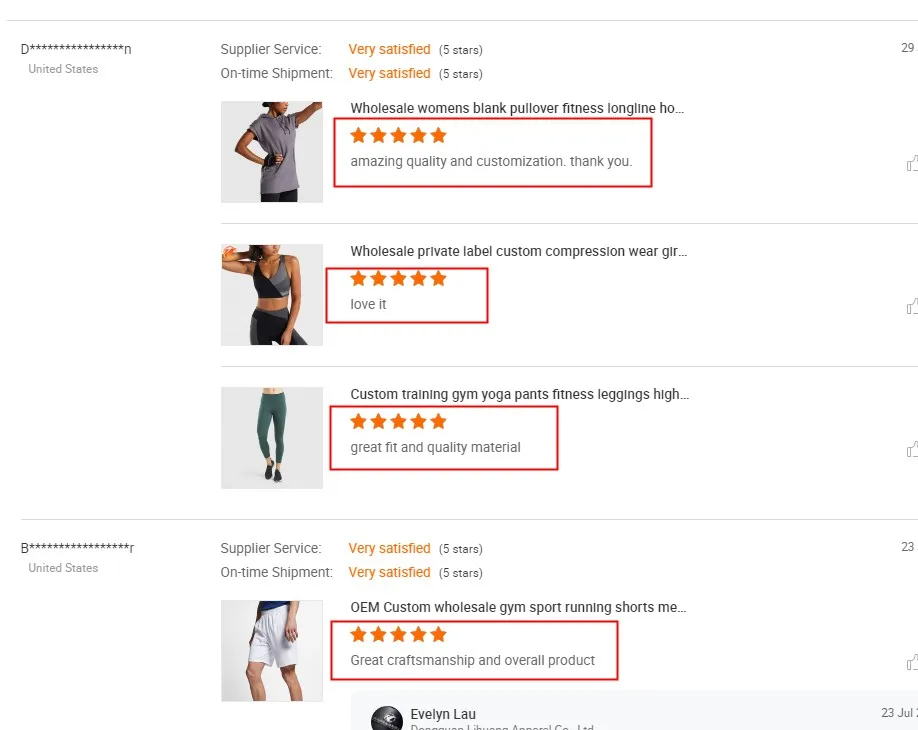The image size is (918, 730).
Task: Click the stars above 'love it'
Action: (x=398, y=279)
